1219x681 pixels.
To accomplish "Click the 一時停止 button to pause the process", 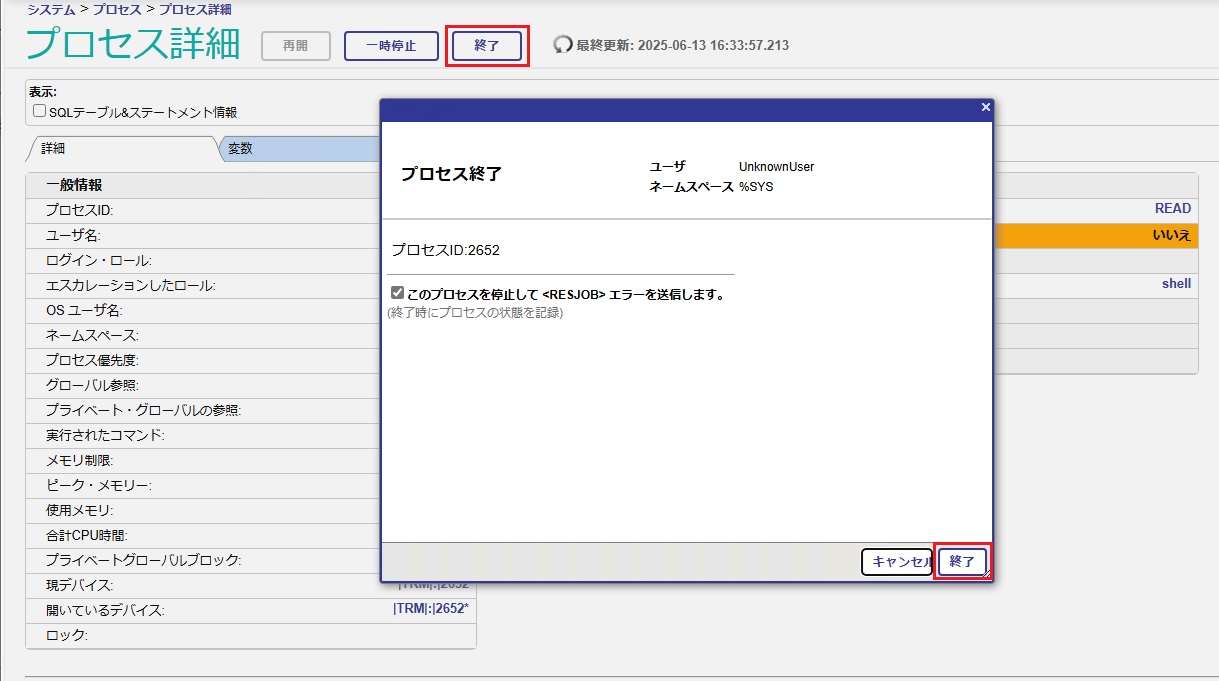I will pos(391,45).
